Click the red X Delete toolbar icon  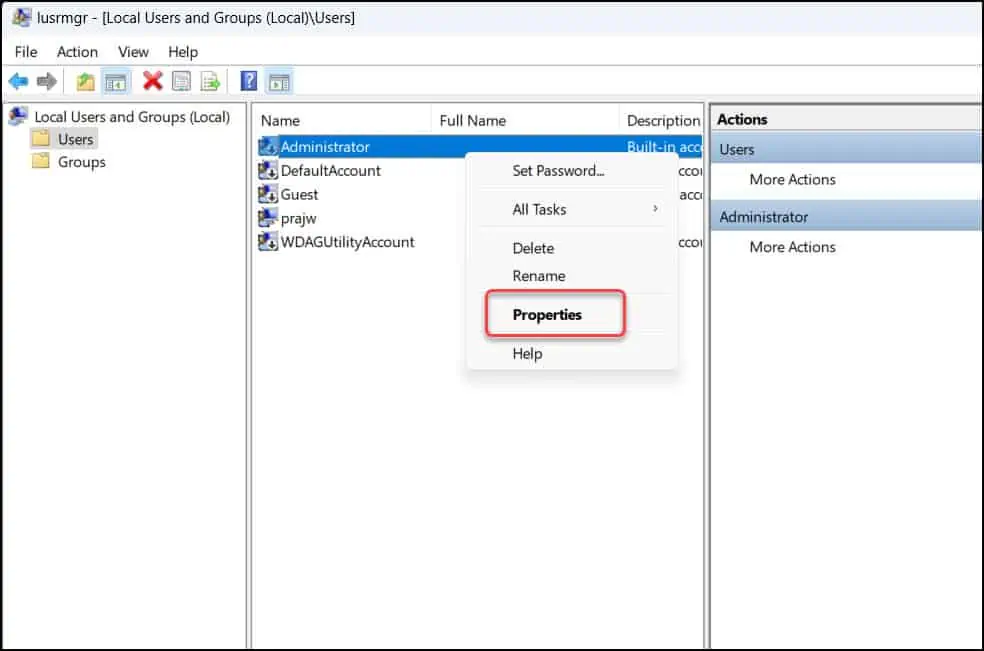click(152, 81)
